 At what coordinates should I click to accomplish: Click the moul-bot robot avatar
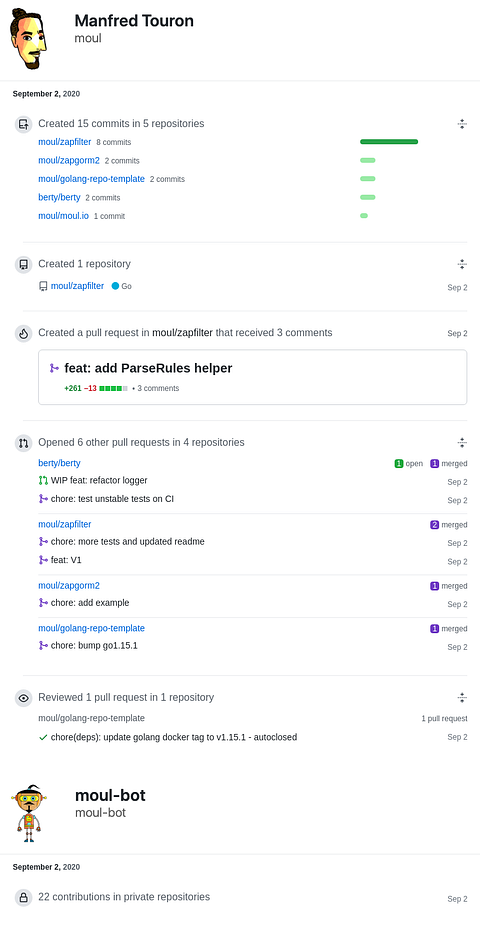tap(29, 813)
